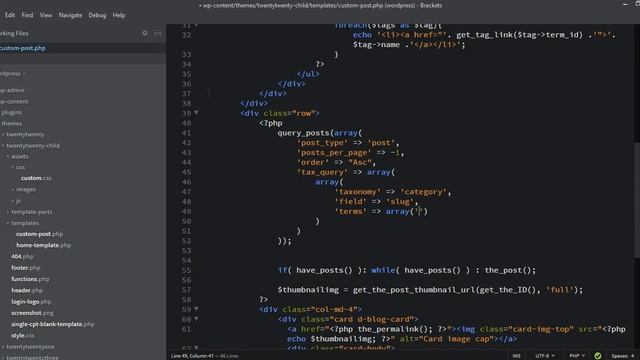This screenshot has height=360, width=640.
Task: Click $thumbnailimg variable on line 57
Action: [x=308, y=290]
